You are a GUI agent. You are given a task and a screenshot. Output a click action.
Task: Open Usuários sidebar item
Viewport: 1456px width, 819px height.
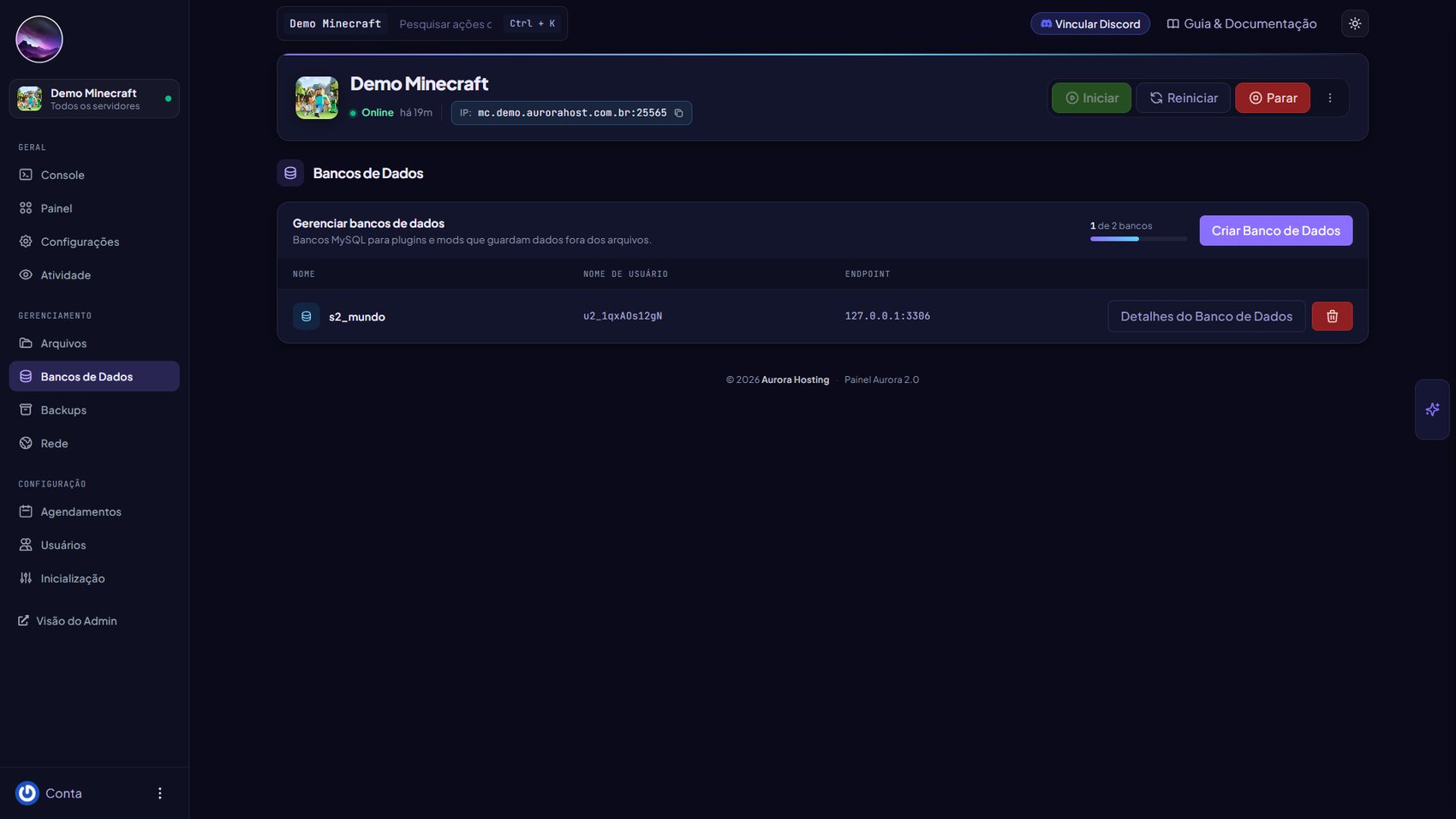[94, 545]
